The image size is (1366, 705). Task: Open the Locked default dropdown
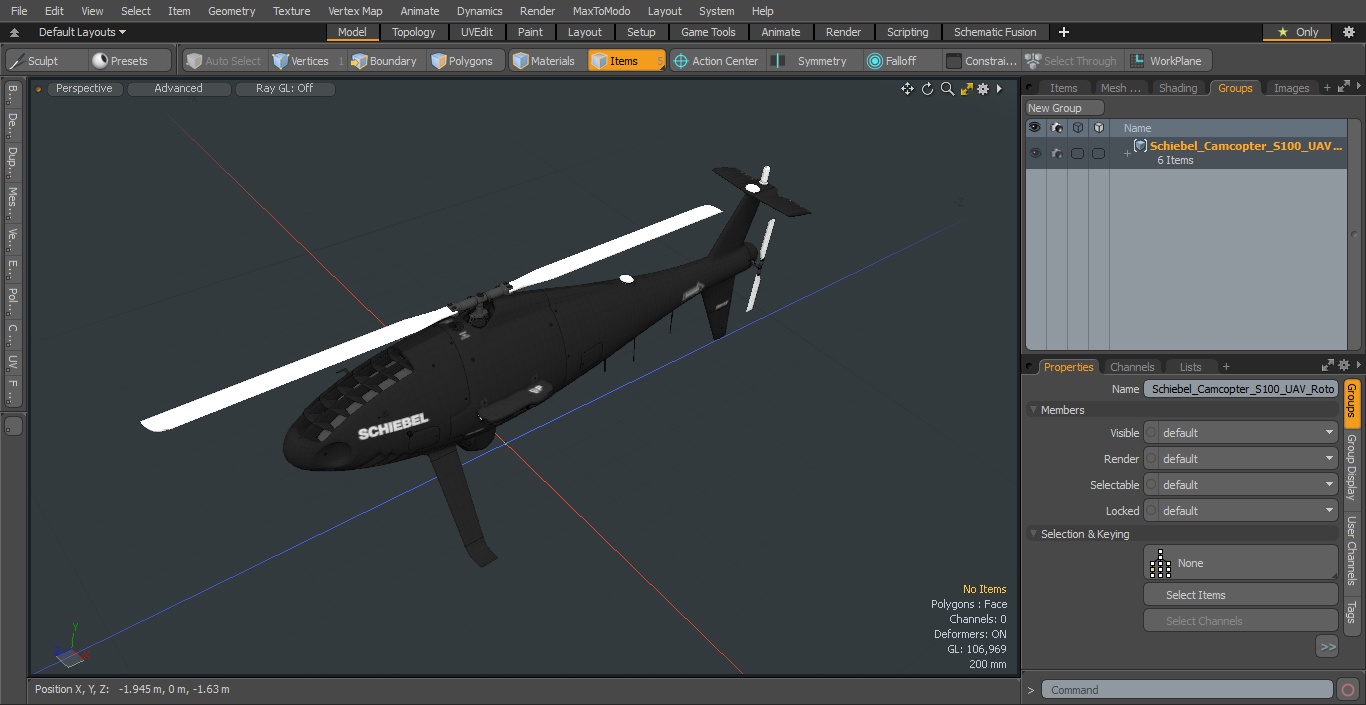(x=1248, y=511)
